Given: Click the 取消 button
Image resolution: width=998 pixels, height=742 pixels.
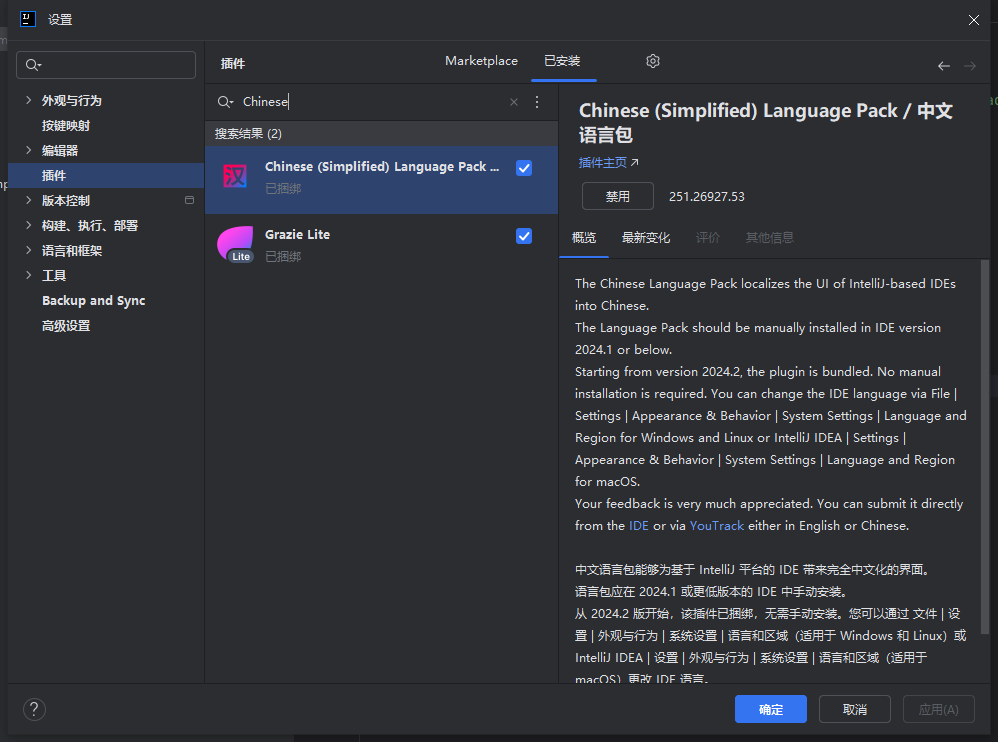Looking at the screenshot, I should click(x=854, y=709).
